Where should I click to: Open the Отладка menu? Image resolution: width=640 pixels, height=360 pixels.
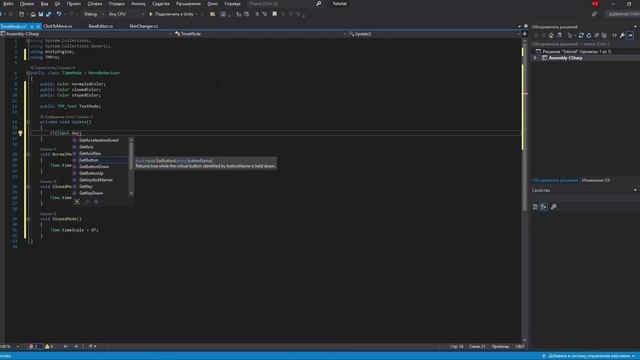click(x=116, y=4)
